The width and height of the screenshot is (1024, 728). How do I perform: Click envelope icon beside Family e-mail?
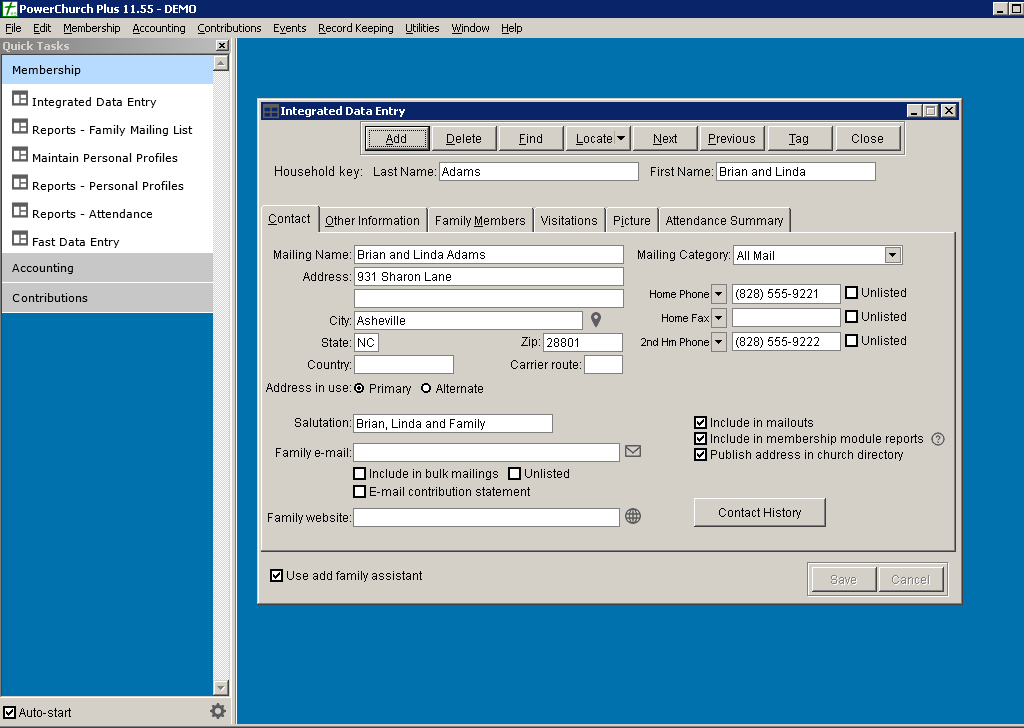[633, 451]
